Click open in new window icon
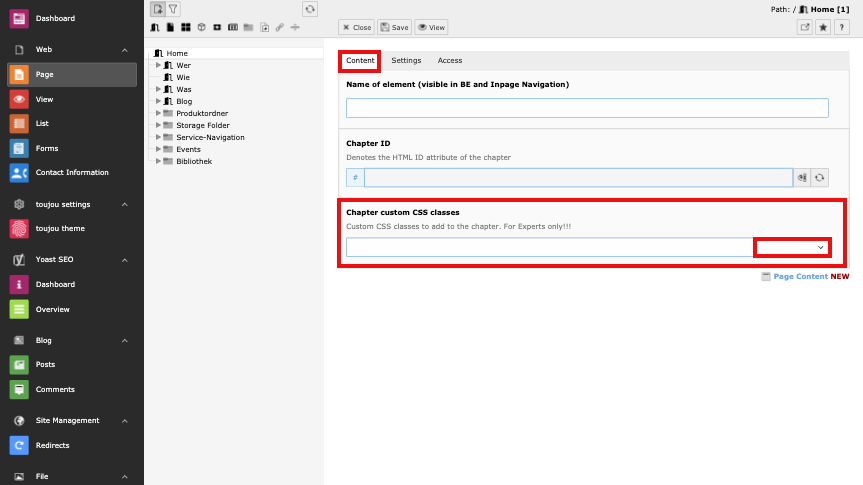The width and height of the screenshot is (863, 485). [805, 28]
